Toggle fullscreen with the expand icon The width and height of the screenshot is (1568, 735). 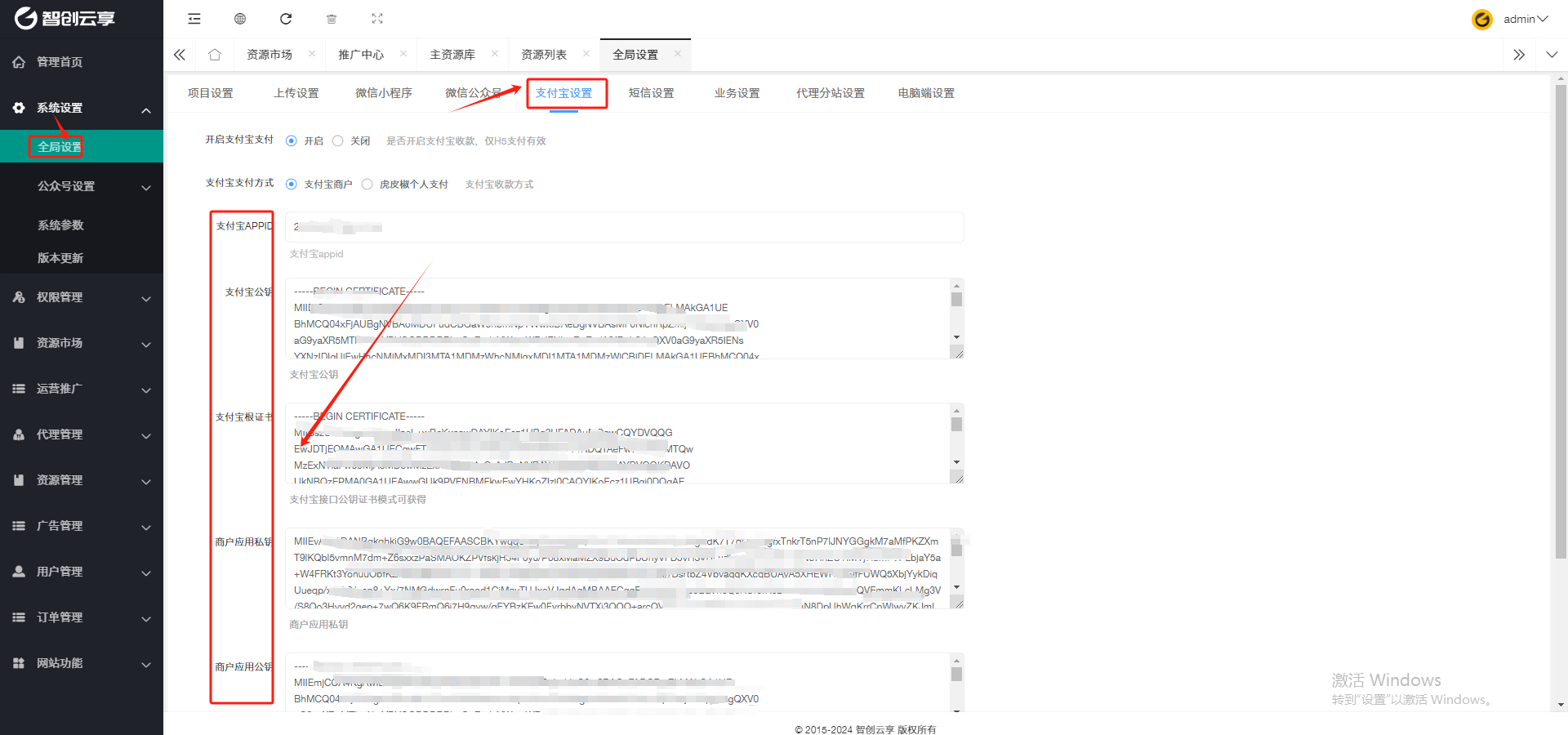point(377,19)
